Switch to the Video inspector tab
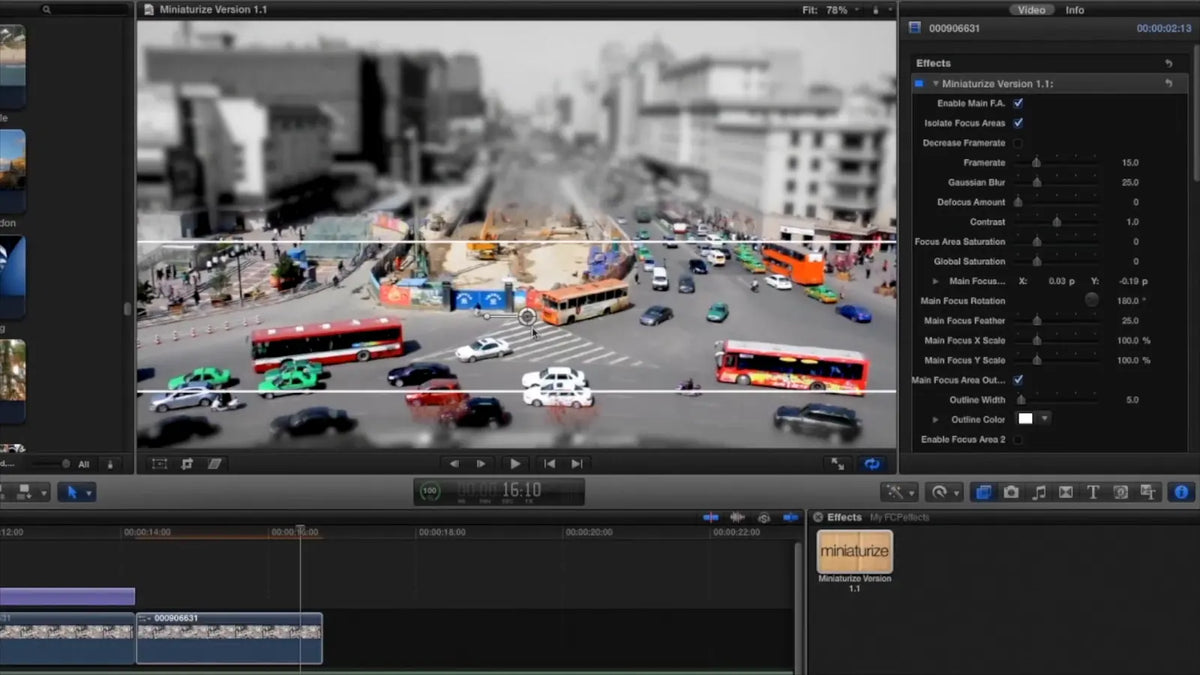Screen dimensions: 1200x675 tap(1031, 10)
